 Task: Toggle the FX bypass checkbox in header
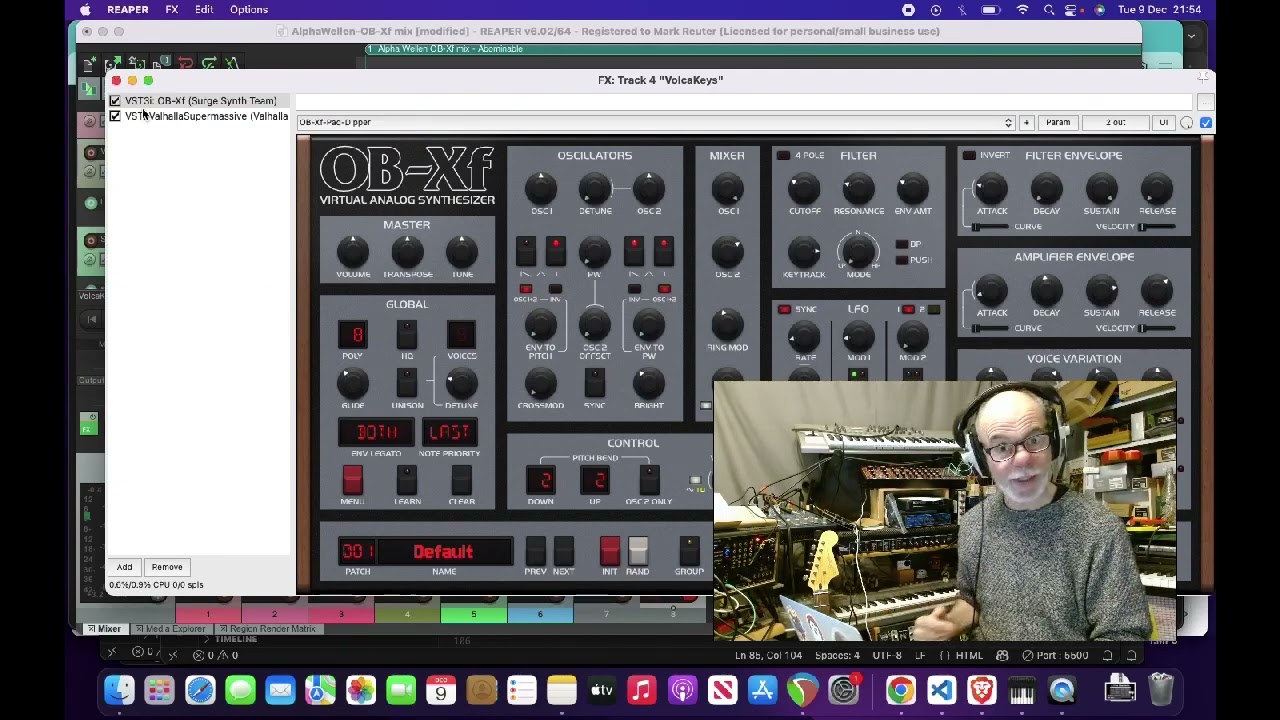(x=1206, y=122)
